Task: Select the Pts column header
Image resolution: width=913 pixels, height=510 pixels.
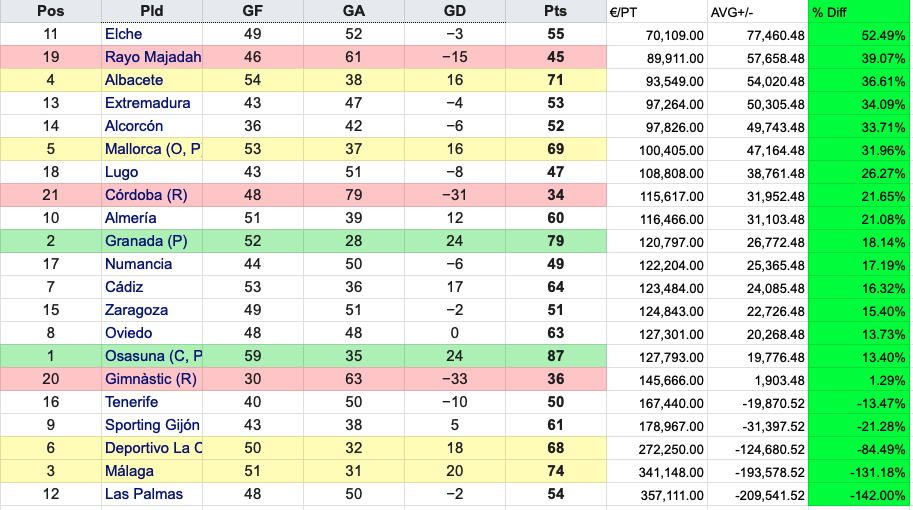Action: (x=555, y=11)
